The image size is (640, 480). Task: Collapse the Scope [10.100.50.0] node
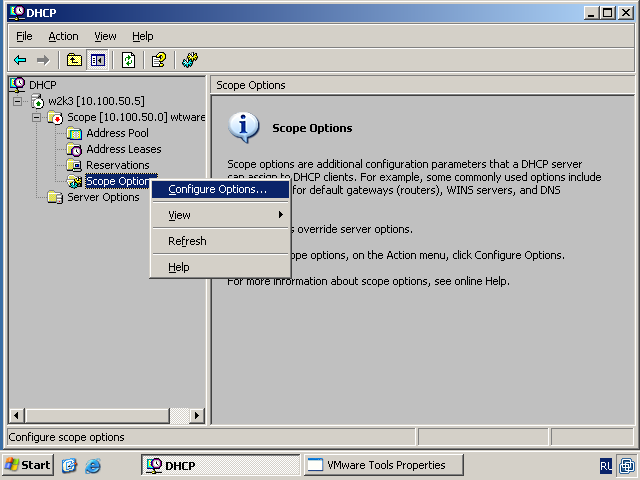pos(36,117)
